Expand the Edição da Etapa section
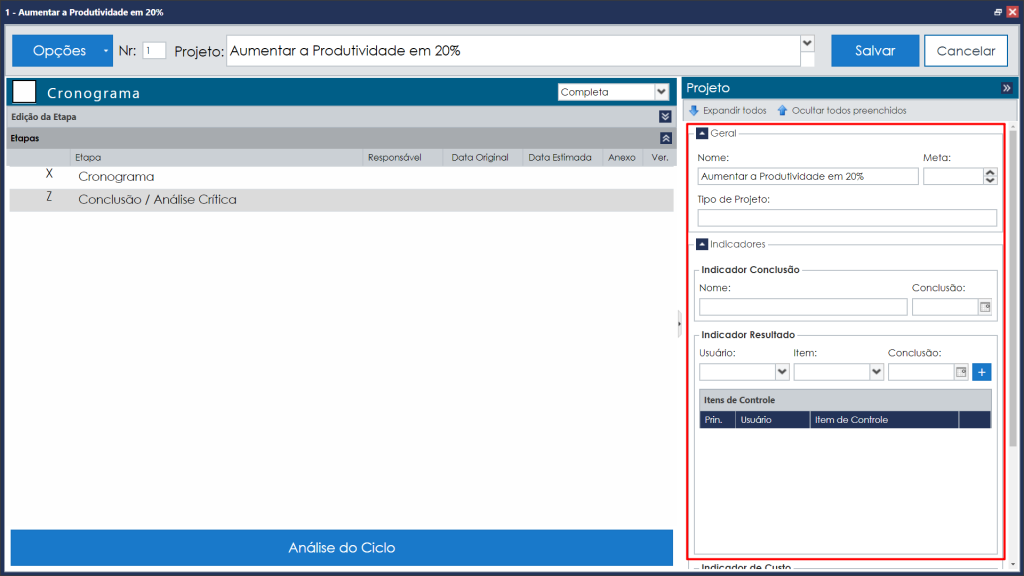The height and width of the screenshot is (576, 1024). 665,117
